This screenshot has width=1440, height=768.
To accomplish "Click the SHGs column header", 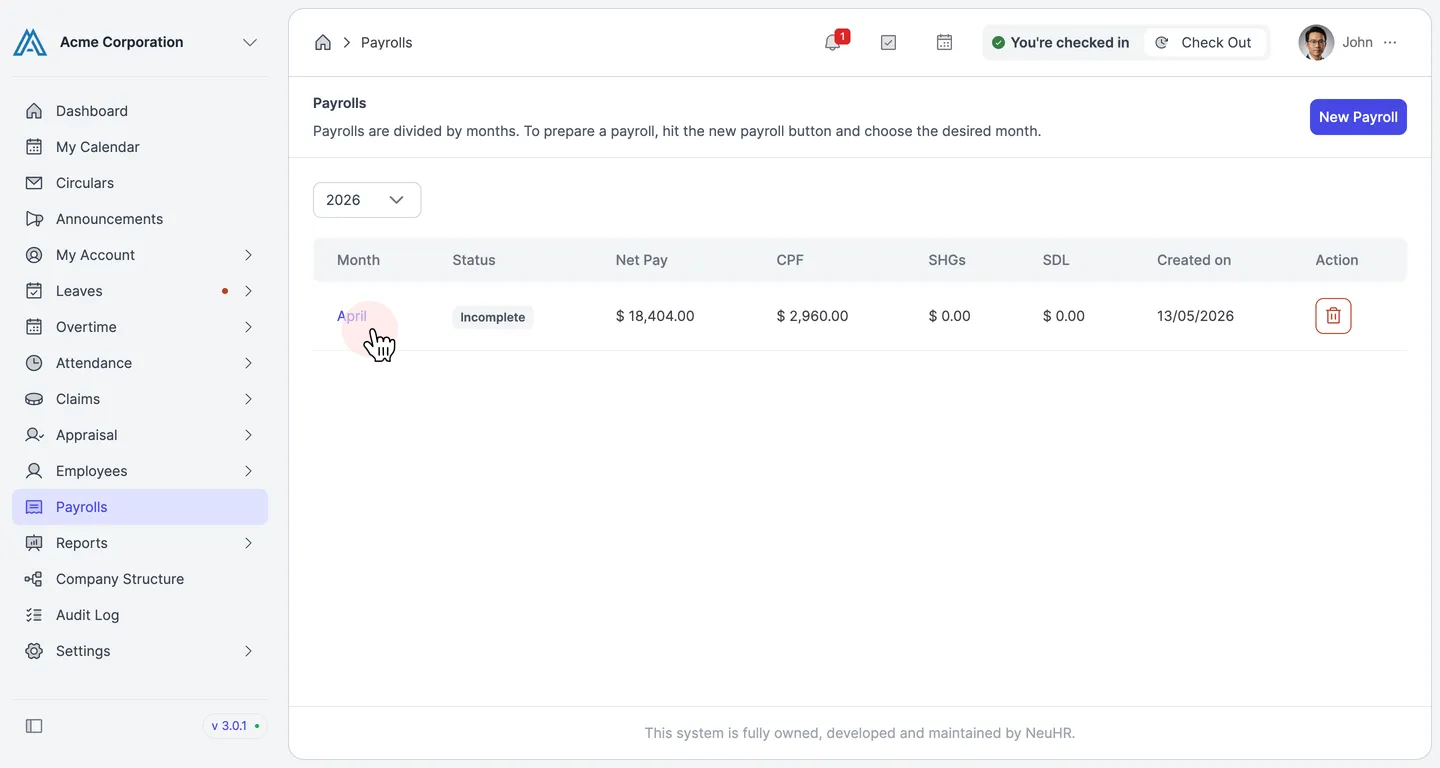I will [947, 260].
